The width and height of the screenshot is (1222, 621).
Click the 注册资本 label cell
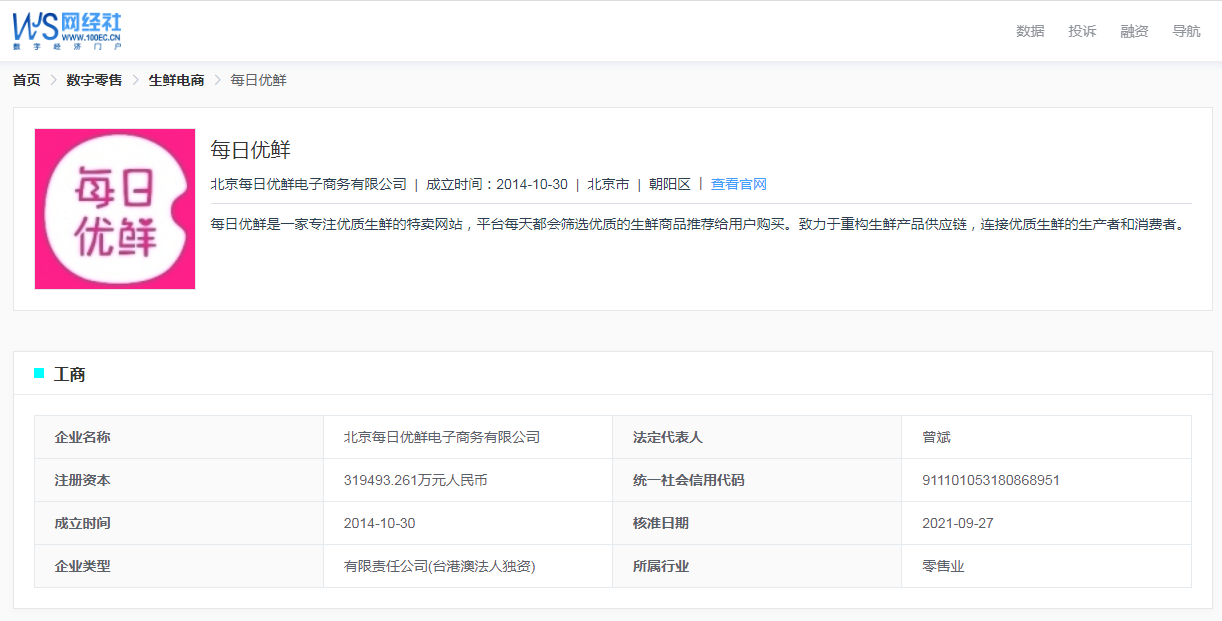tap(179, 480)
